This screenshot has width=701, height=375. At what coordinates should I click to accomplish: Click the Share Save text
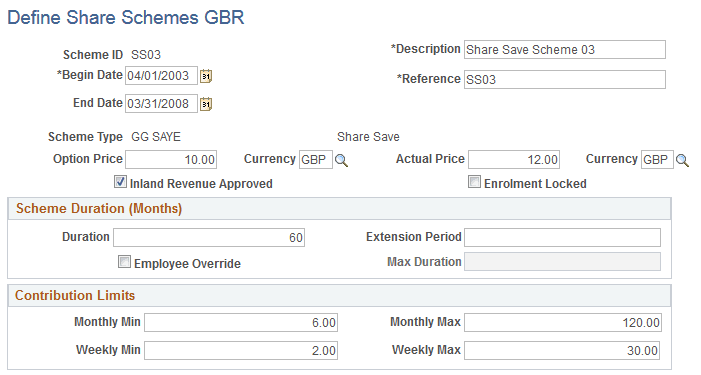point(368,137)
